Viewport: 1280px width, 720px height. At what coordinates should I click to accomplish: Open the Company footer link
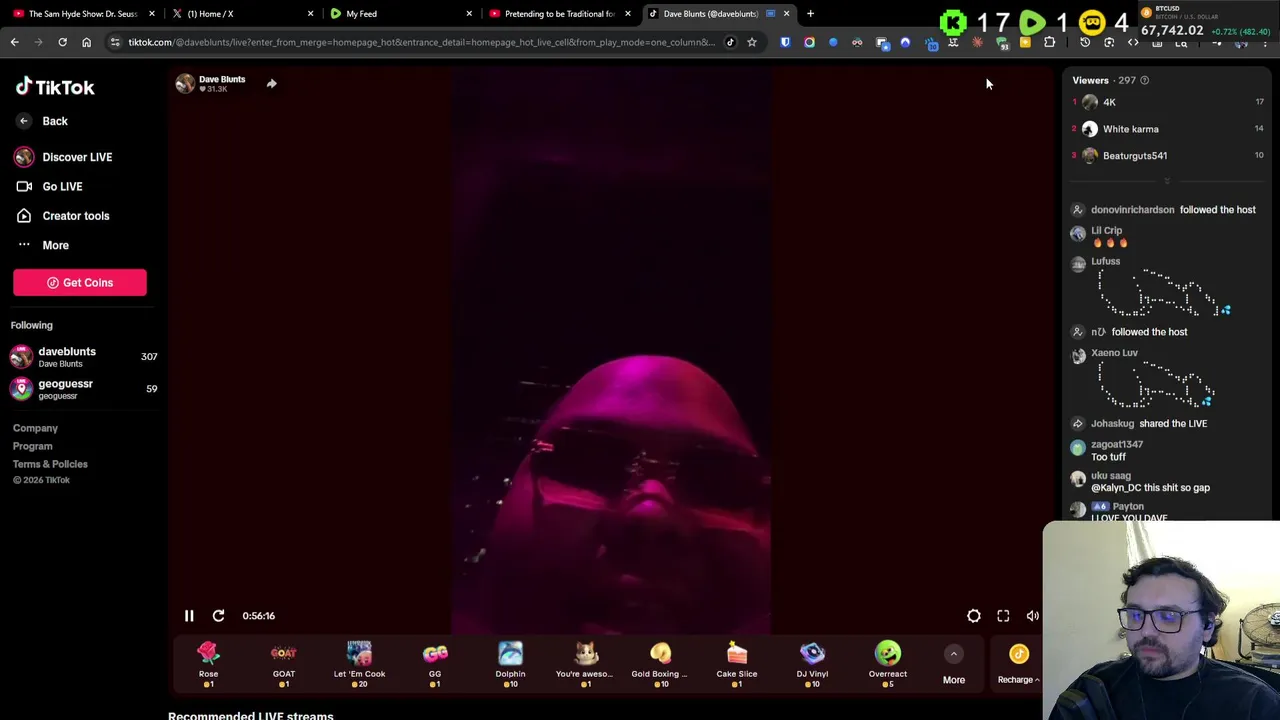pyautogui.click(x=35, y=428)
